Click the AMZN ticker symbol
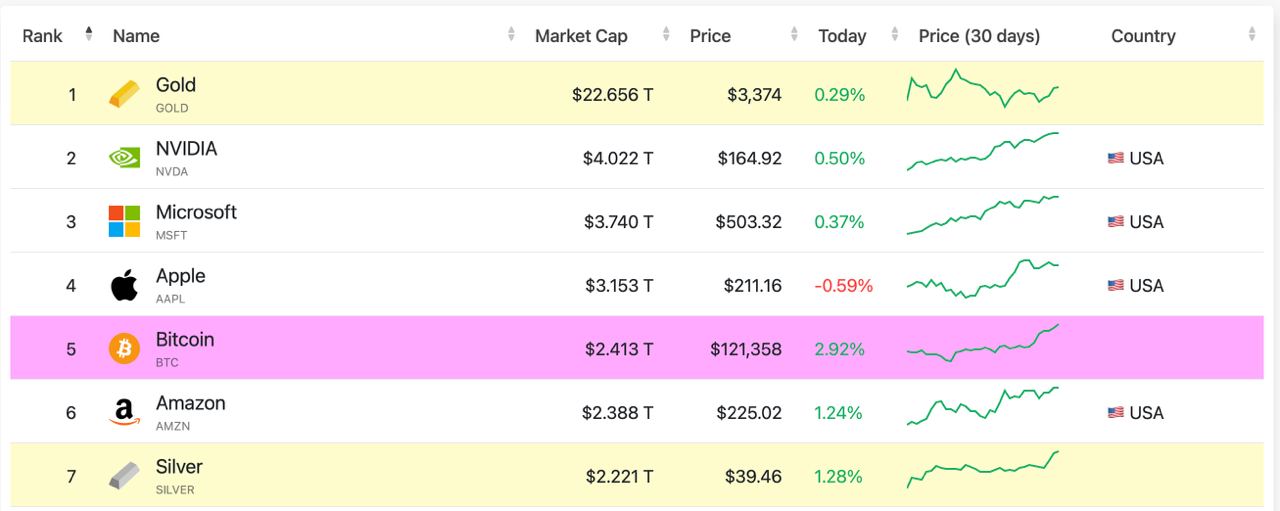 (x=173, y=426)
